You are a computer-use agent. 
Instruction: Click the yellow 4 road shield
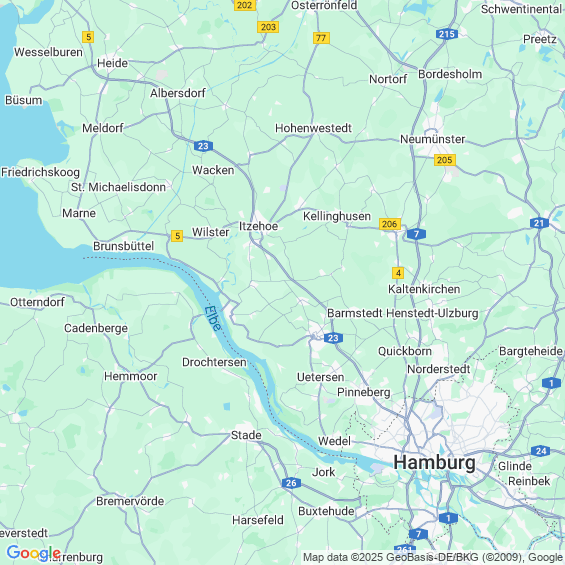(398, 273)
